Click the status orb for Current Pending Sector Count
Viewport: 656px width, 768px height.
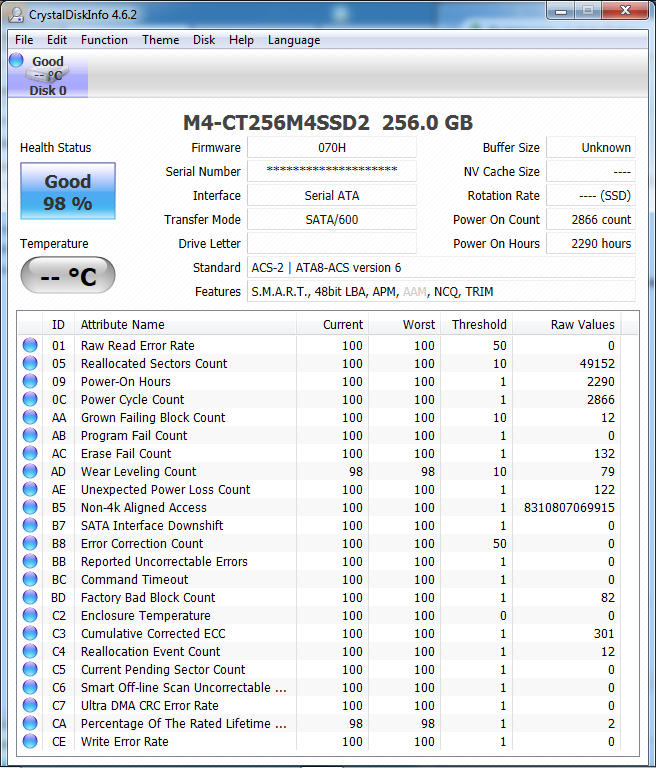coord(30,670)
